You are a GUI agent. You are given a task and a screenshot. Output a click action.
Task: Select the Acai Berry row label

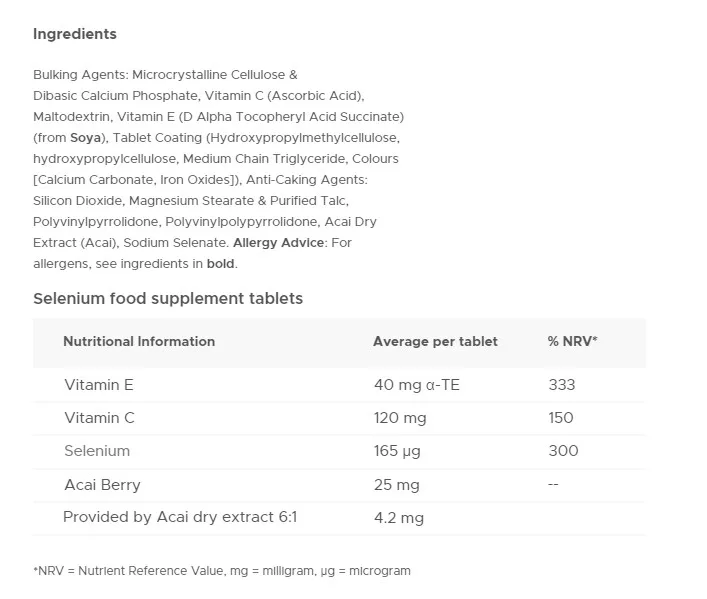[x=102, y=485]
